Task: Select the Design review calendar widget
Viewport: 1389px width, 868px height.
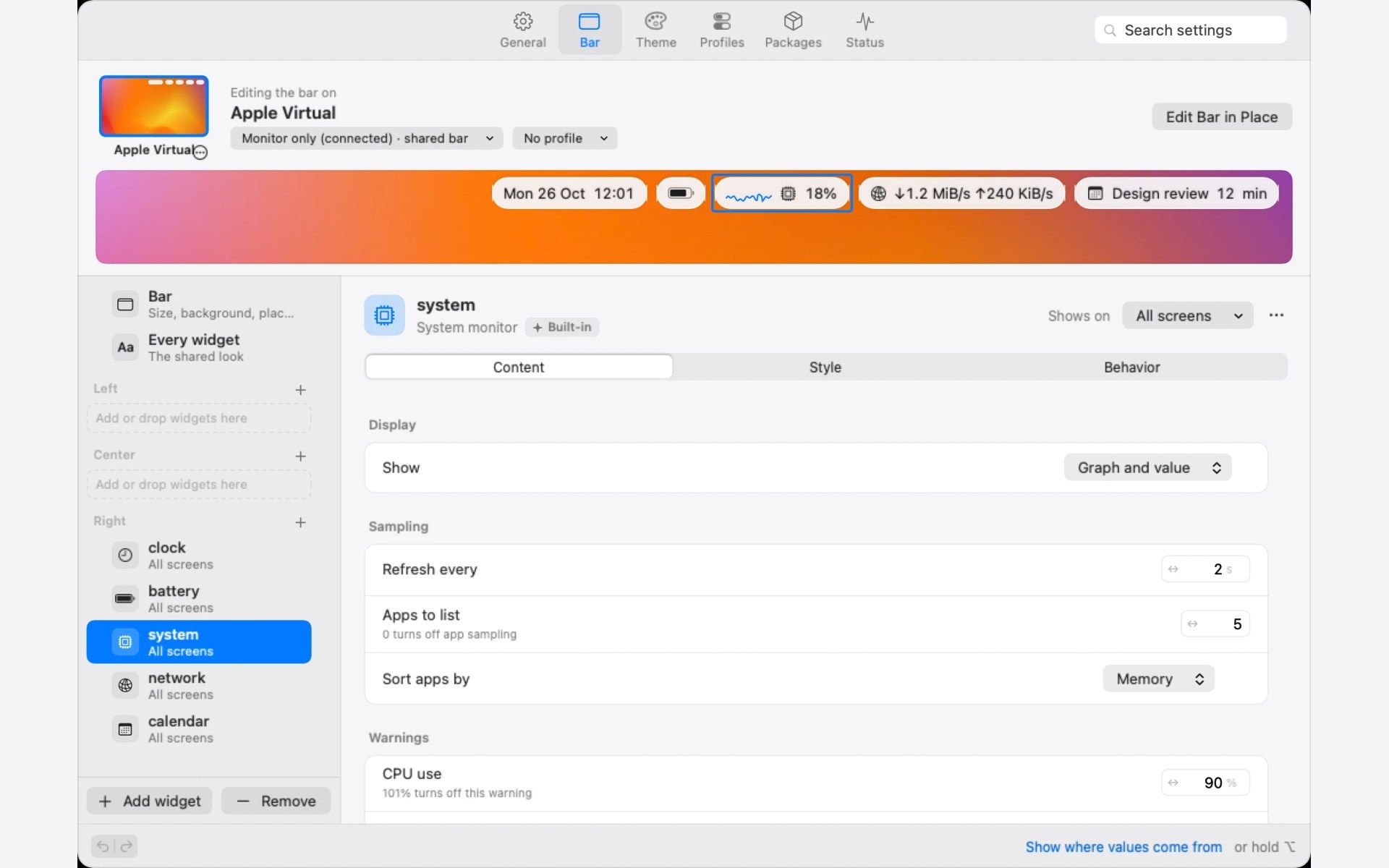Action: pos(1177,193)
